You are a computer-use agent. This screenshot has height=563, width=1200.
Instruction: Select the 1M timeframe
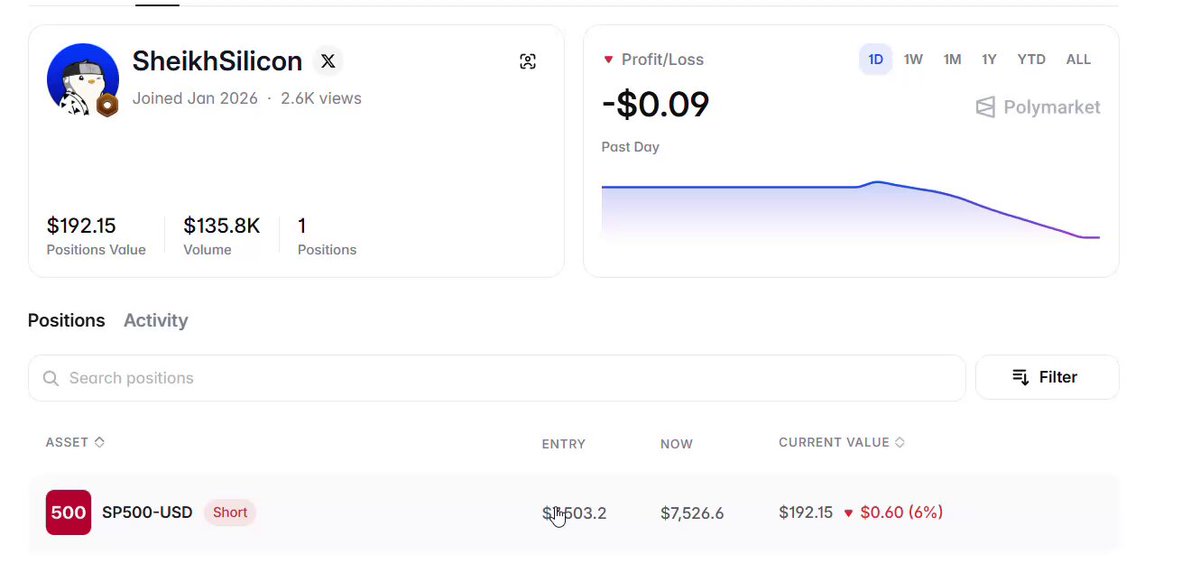coord(952,59)
